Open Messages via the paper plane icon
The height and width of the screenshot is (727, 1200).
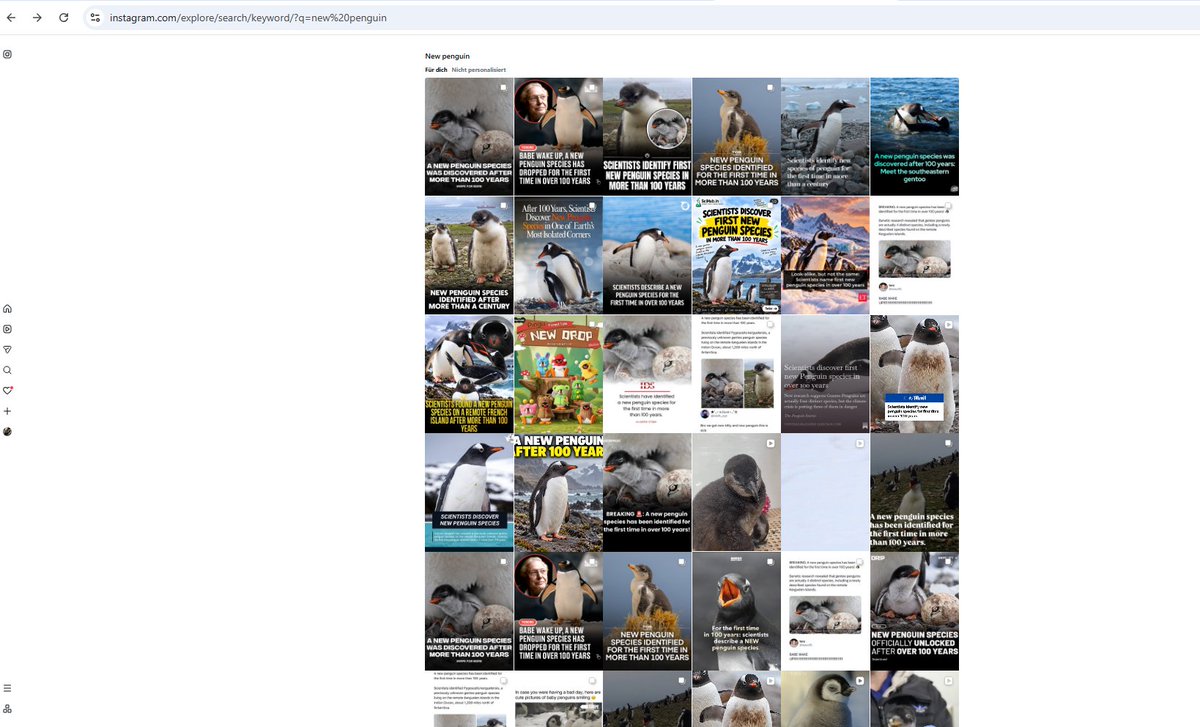point(7,349)
